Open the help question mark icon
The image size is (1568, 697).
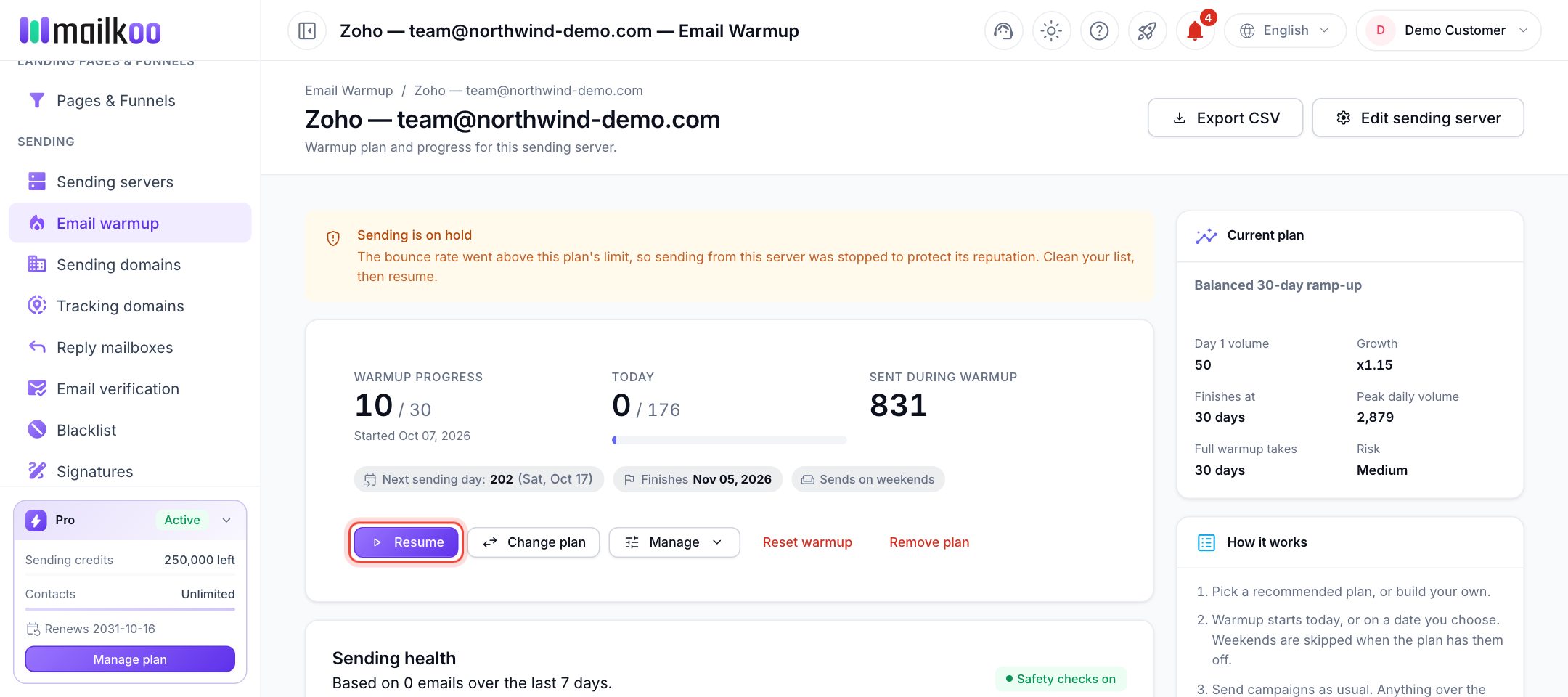(1099, 30)
